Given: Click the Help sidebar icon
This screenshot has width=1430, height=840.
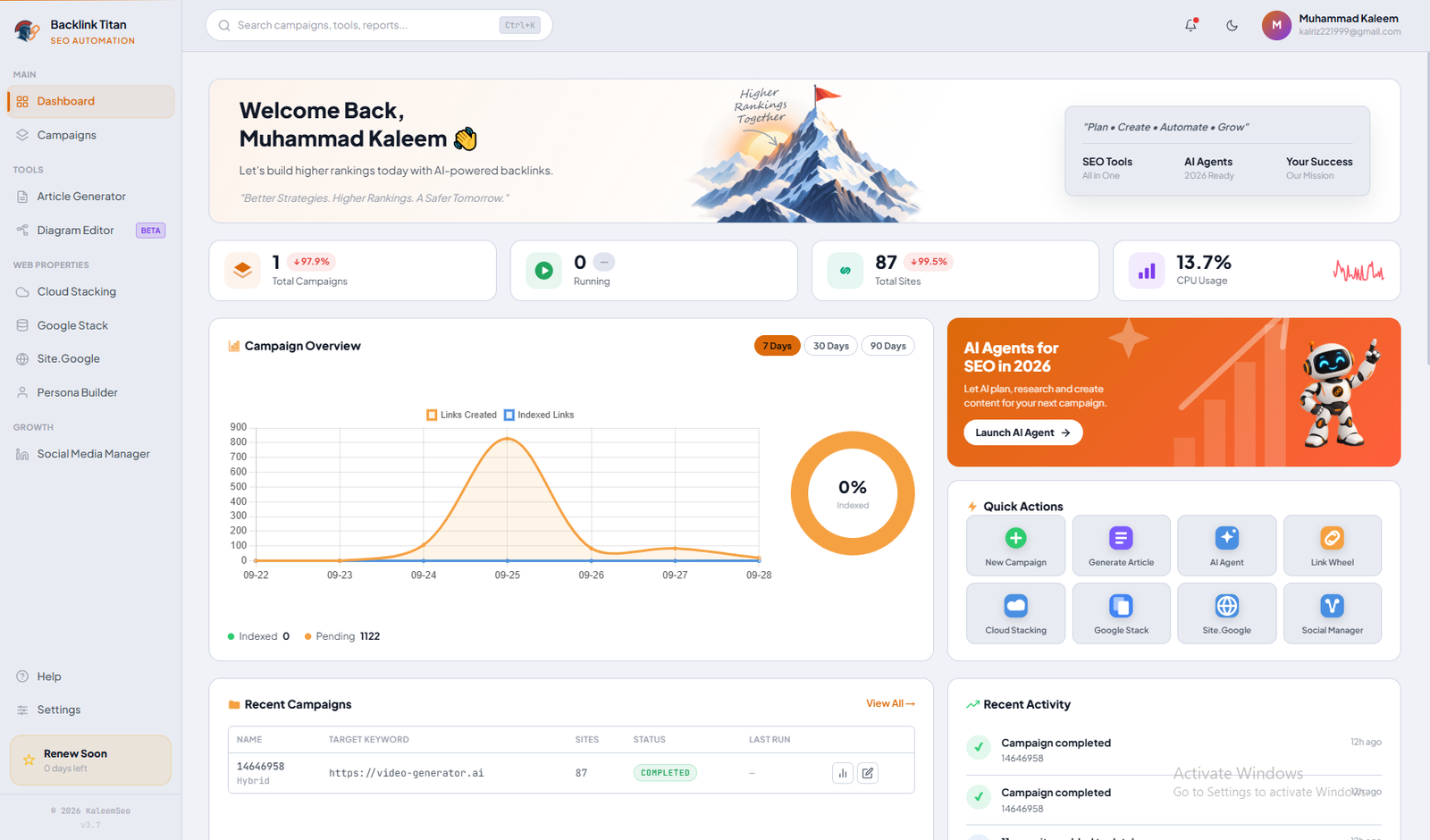Looking at the screenshot, I should coord(22,676).
